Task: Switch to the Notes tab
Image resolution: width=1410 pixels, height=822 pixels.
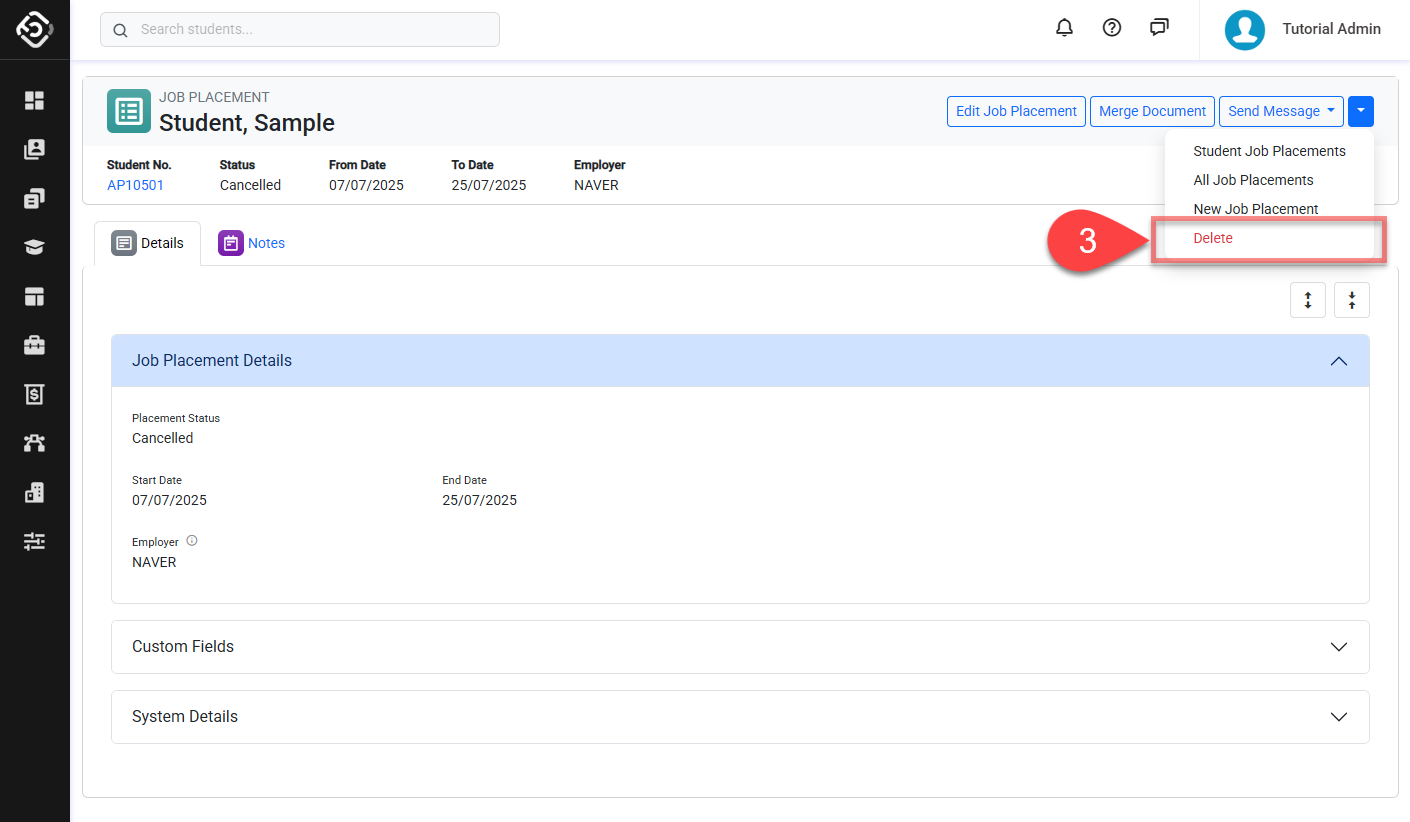Action: (252, 243)
